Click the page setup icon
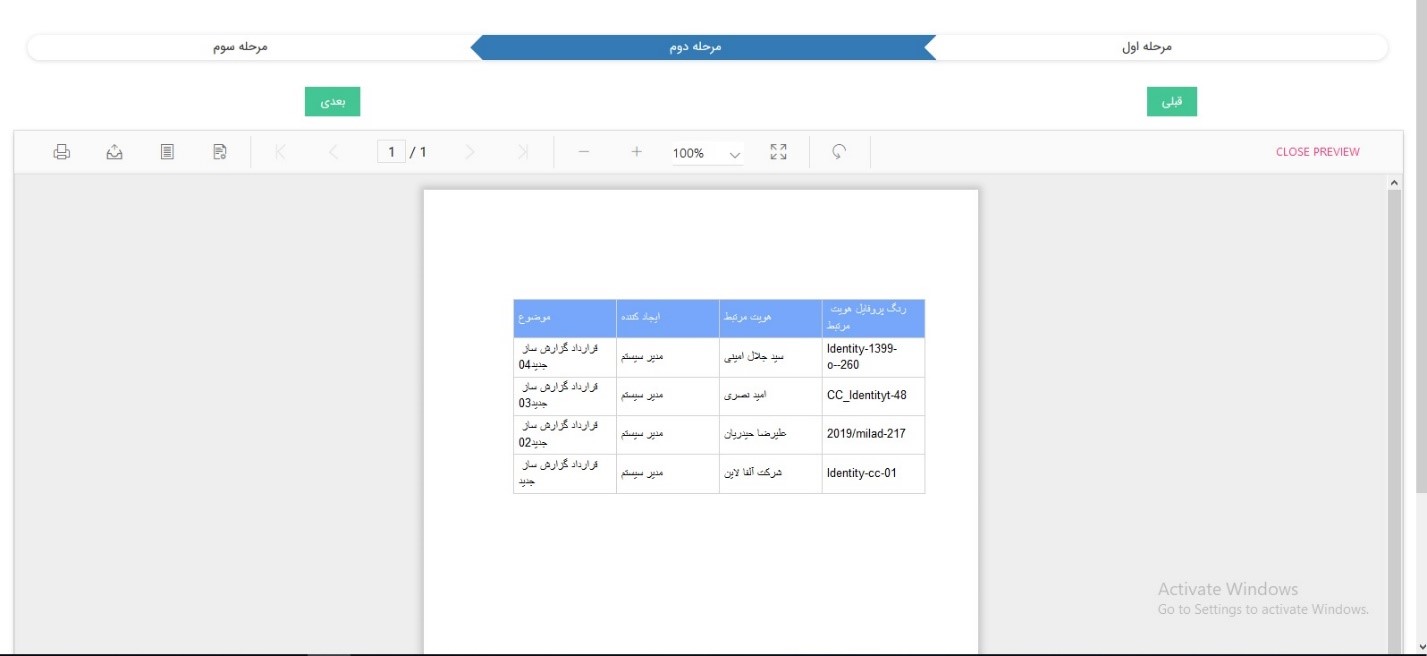 pyautogui.click(x=220, y=152)
